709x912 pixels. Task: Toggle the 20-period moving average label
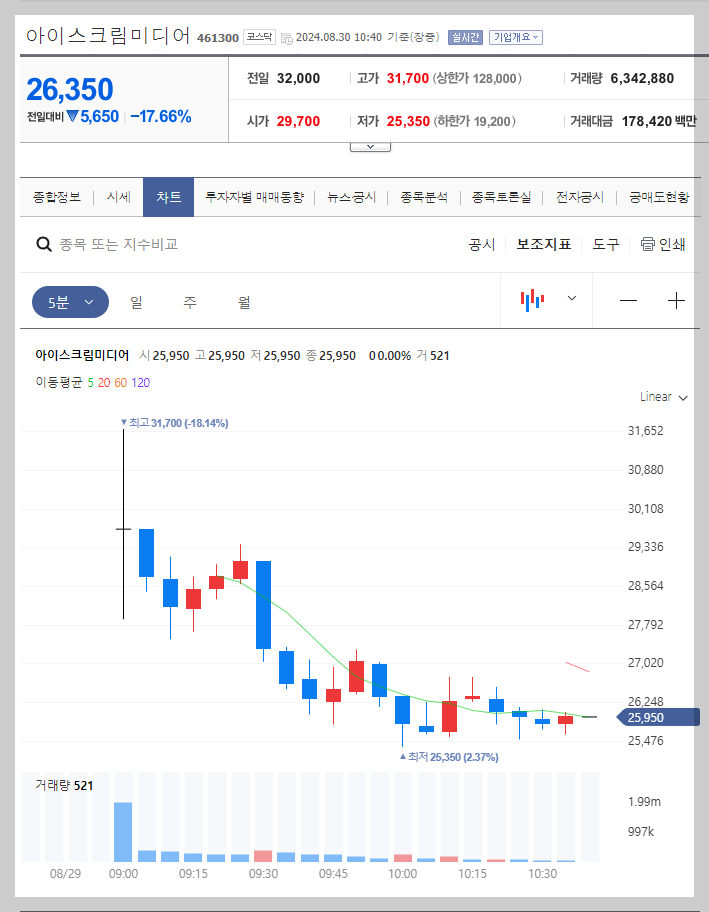[x=102, y=382]
